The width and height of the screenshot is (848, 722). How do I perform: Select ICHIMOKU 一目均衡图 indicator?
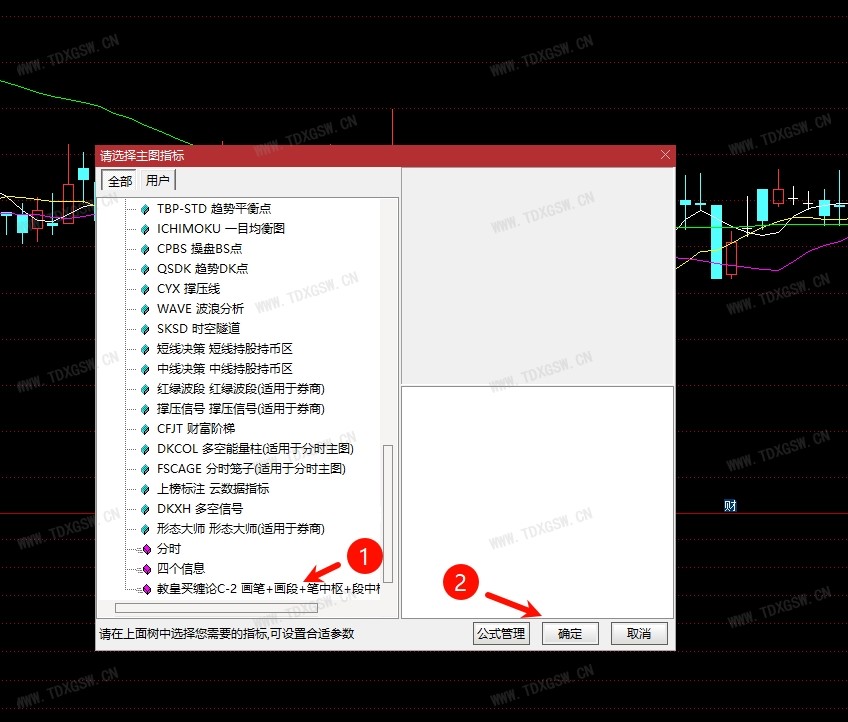coord(221,229)
